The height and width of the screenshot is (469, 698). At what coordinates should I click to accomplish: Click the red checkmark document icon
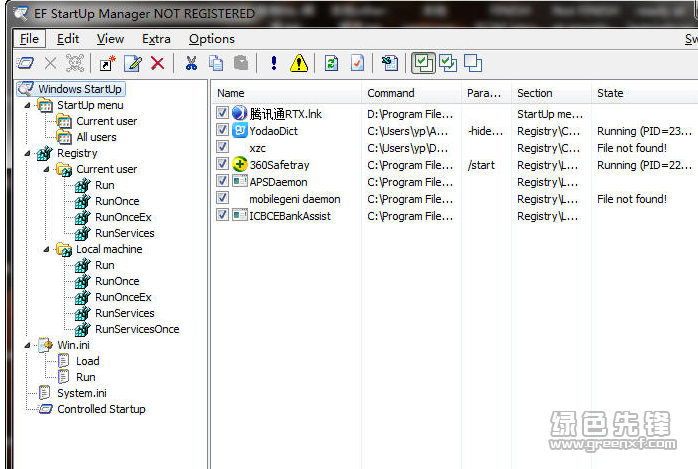tap(357, 63)
